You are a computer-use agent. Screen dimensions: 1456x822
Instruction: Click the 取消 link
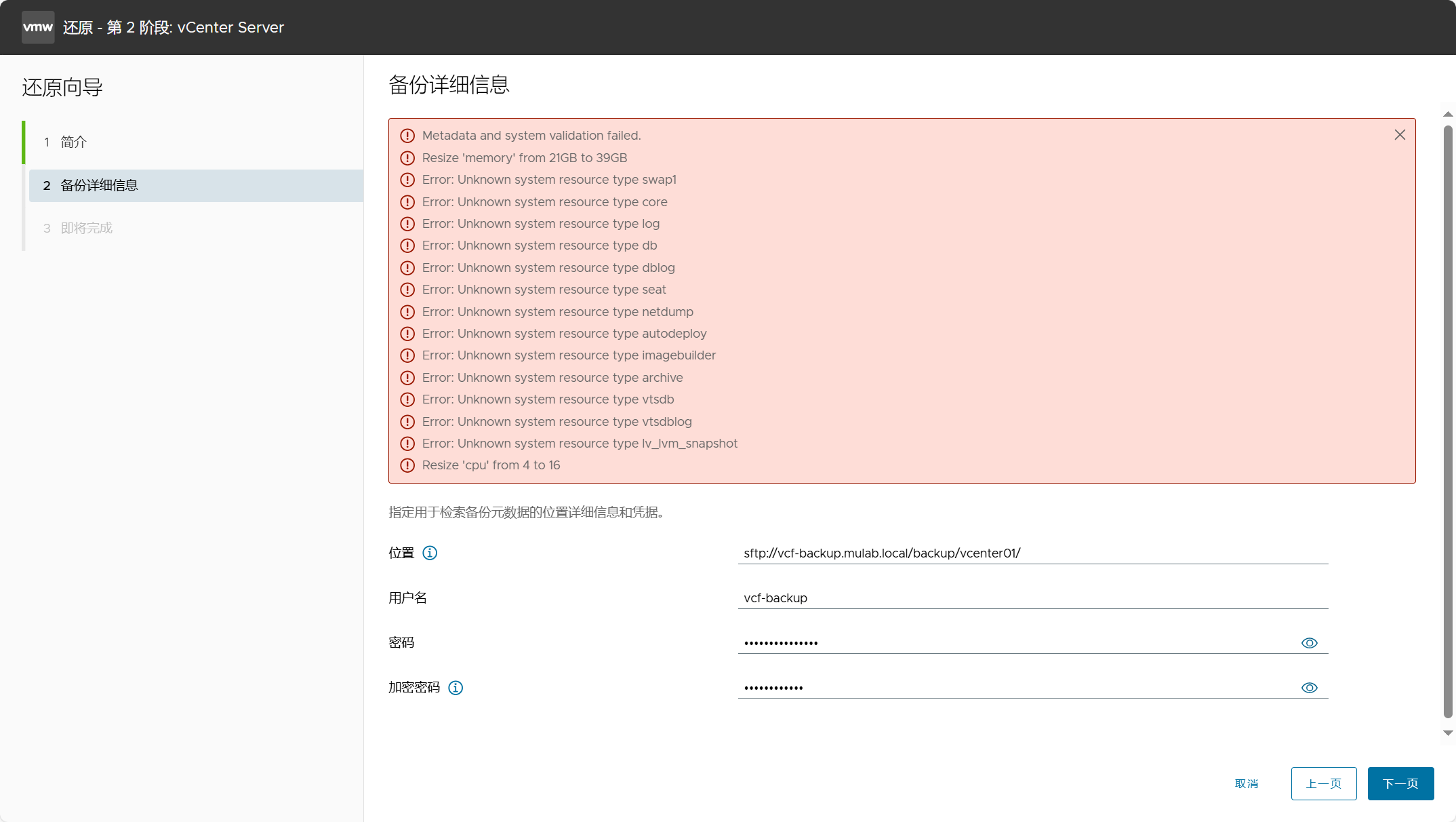coord(1246,783)
